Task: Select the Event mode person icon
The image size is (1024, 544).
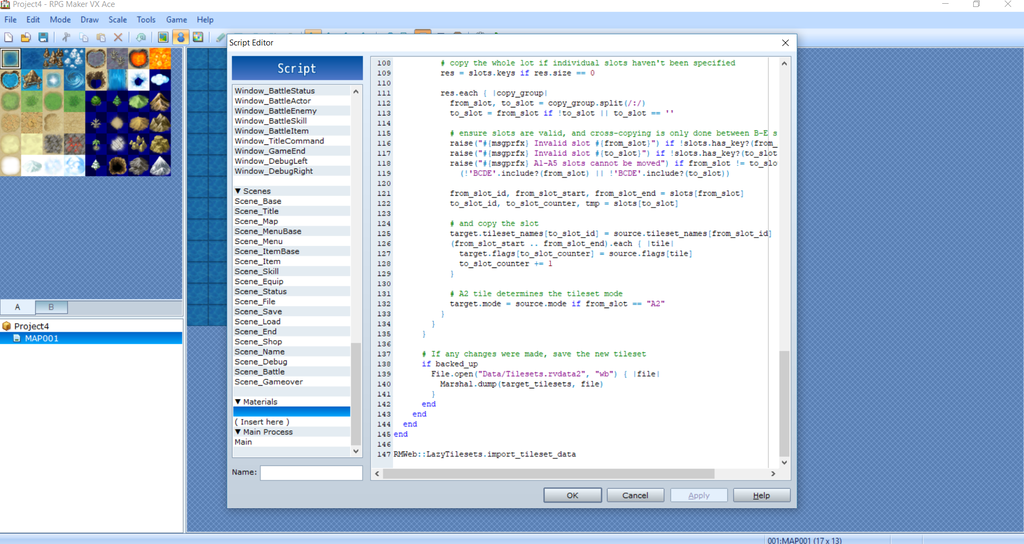Action: tap(181, 37)
